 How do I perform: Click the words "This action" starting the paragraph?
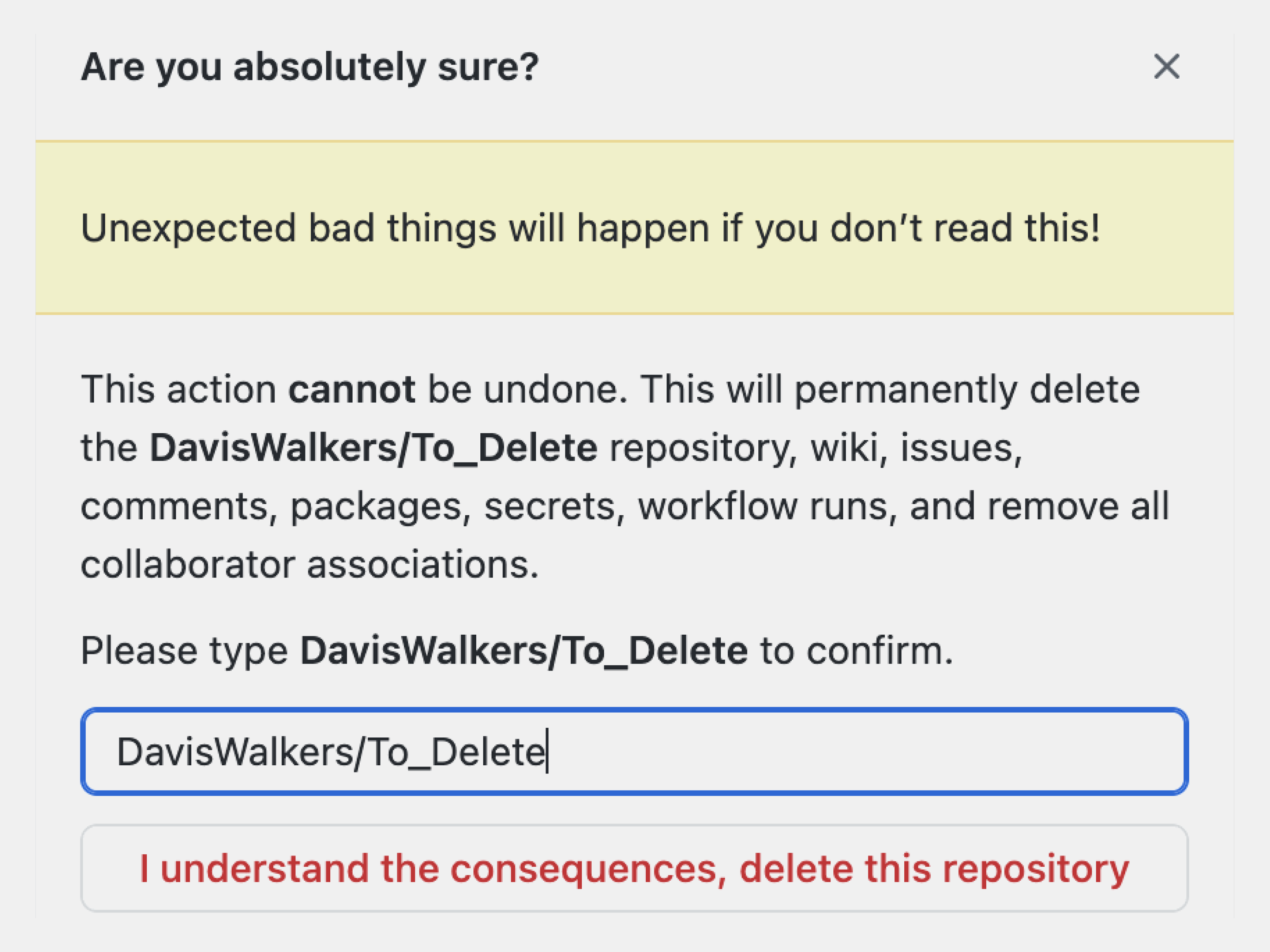tap(178, 389)
